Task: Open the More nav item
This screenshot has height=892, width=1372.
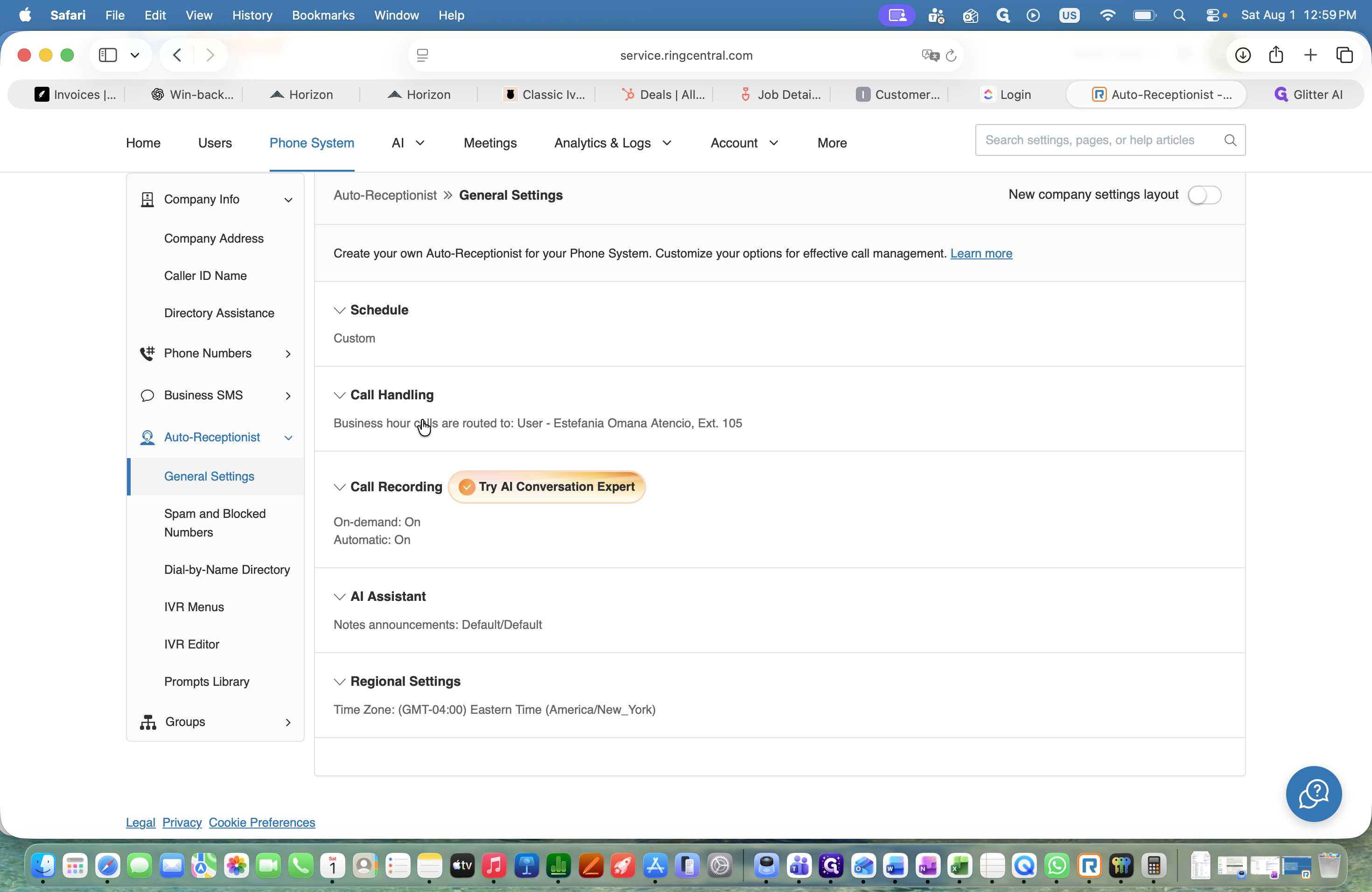Action: pos(832,143)
